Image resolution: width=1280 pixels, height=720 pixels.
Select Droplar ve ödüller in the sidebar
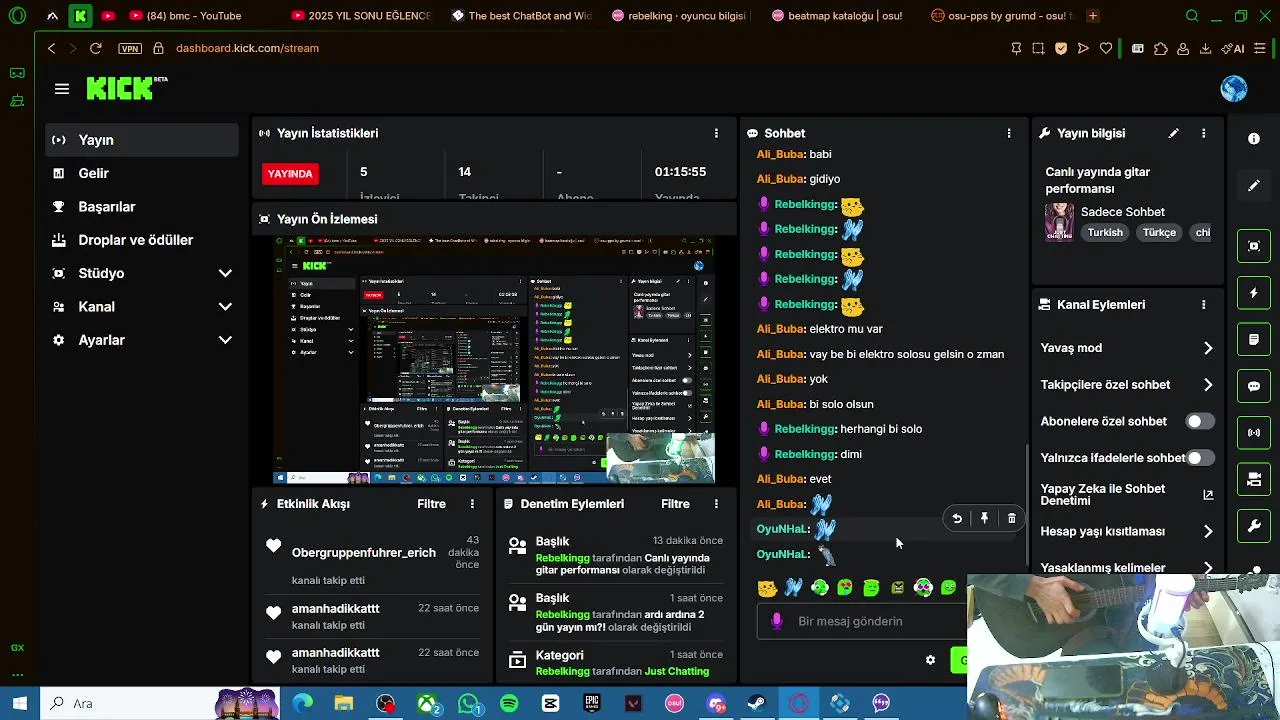point(142,240)
